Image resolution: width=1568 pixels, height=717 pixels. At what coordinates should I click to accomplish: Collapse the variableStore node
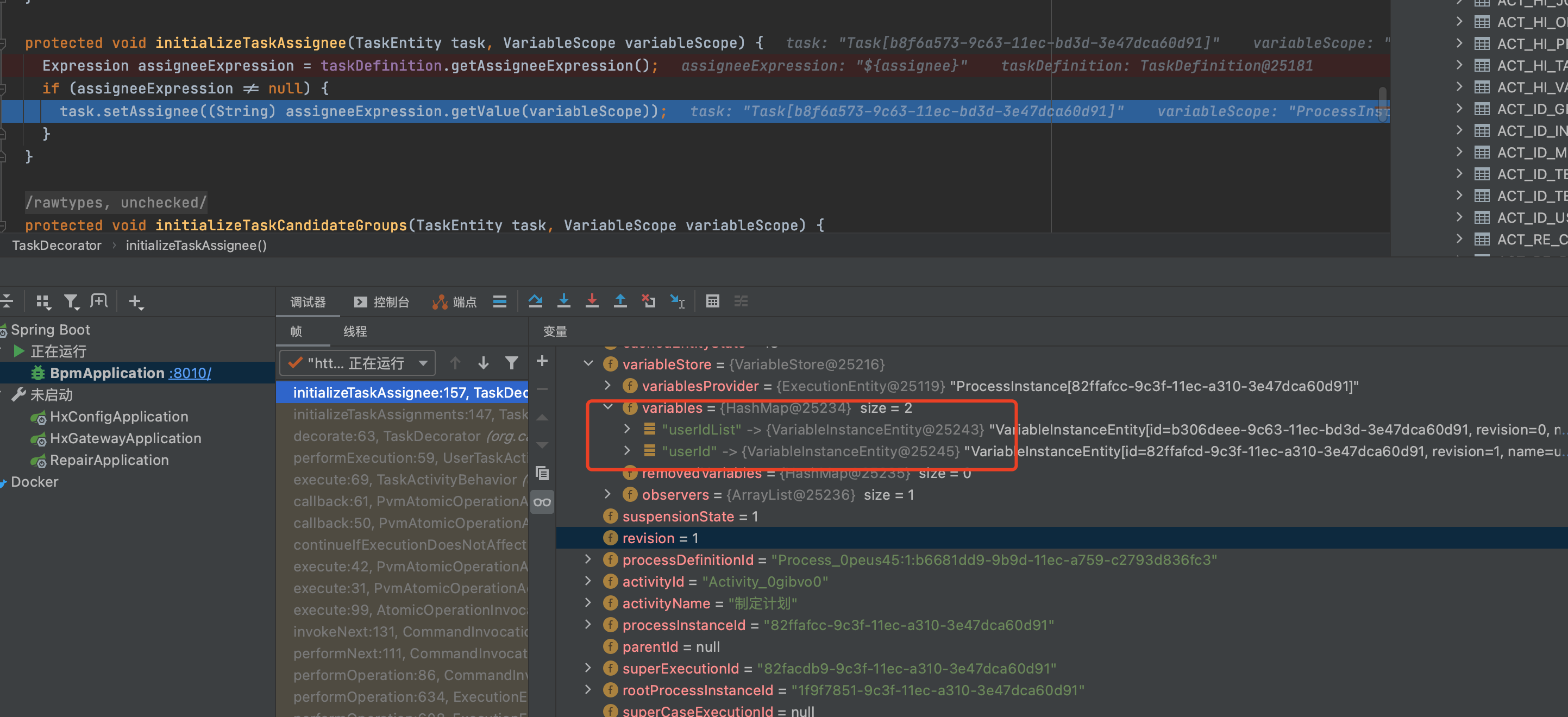[x=588, y=364]
